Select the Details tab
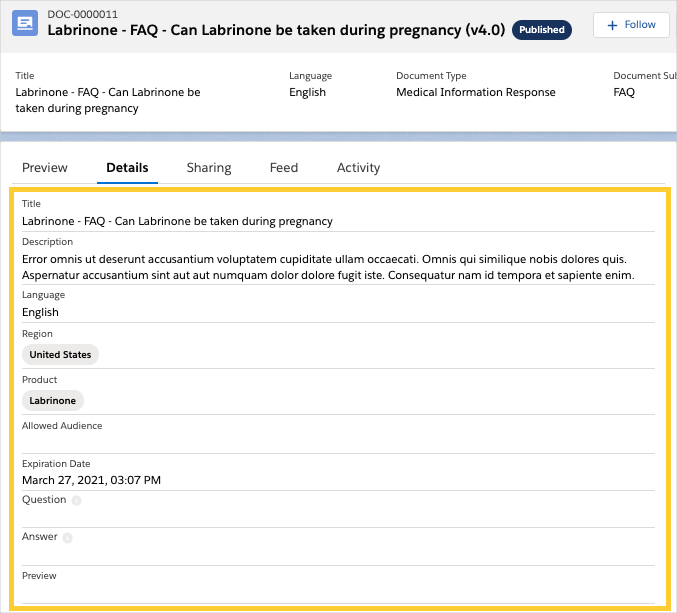Image resolution: width=677 pixels, height=613 pixels. pos(127,168)
